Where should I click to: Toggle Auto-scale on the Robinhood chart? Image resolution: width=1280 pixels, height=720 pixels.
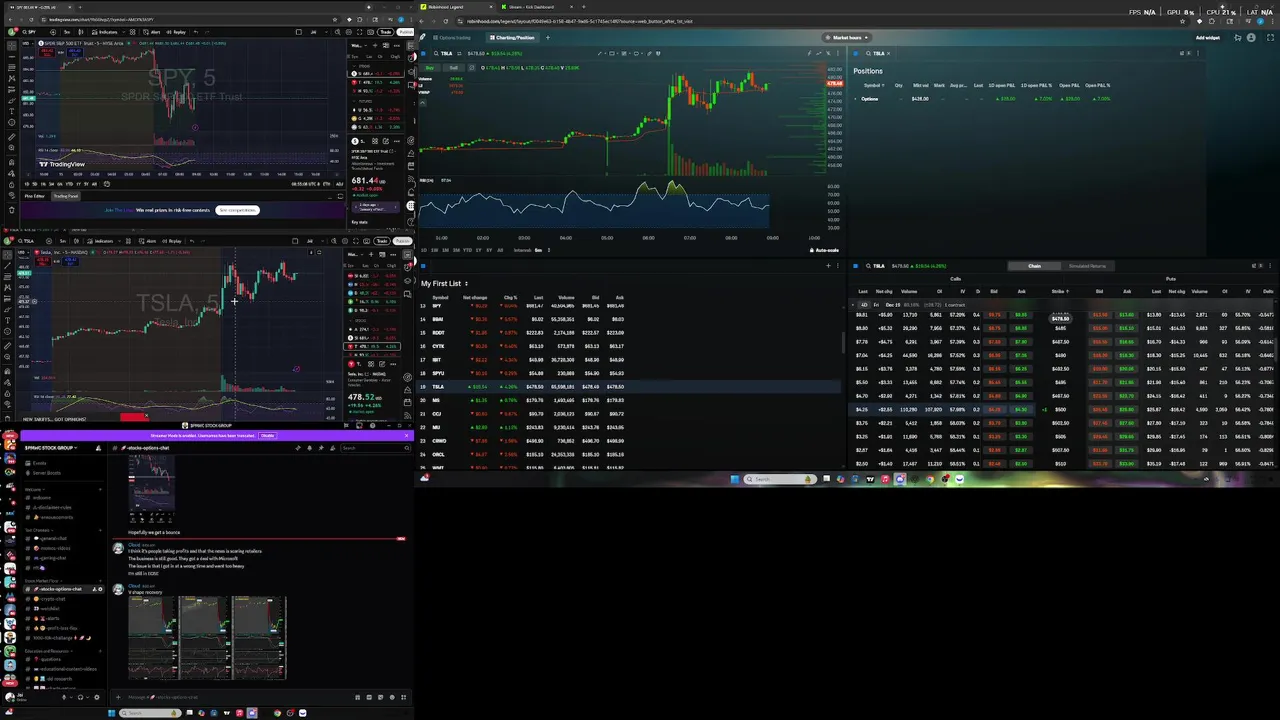826,250
